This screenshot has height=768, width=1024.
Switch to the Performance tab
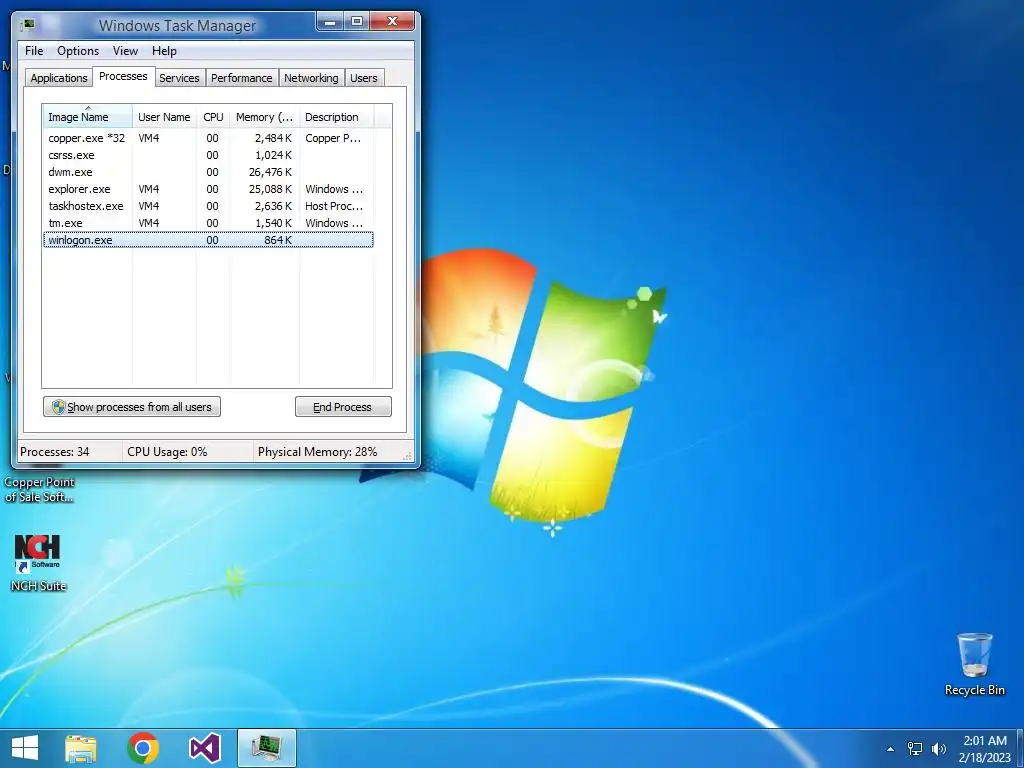point(241,78)
